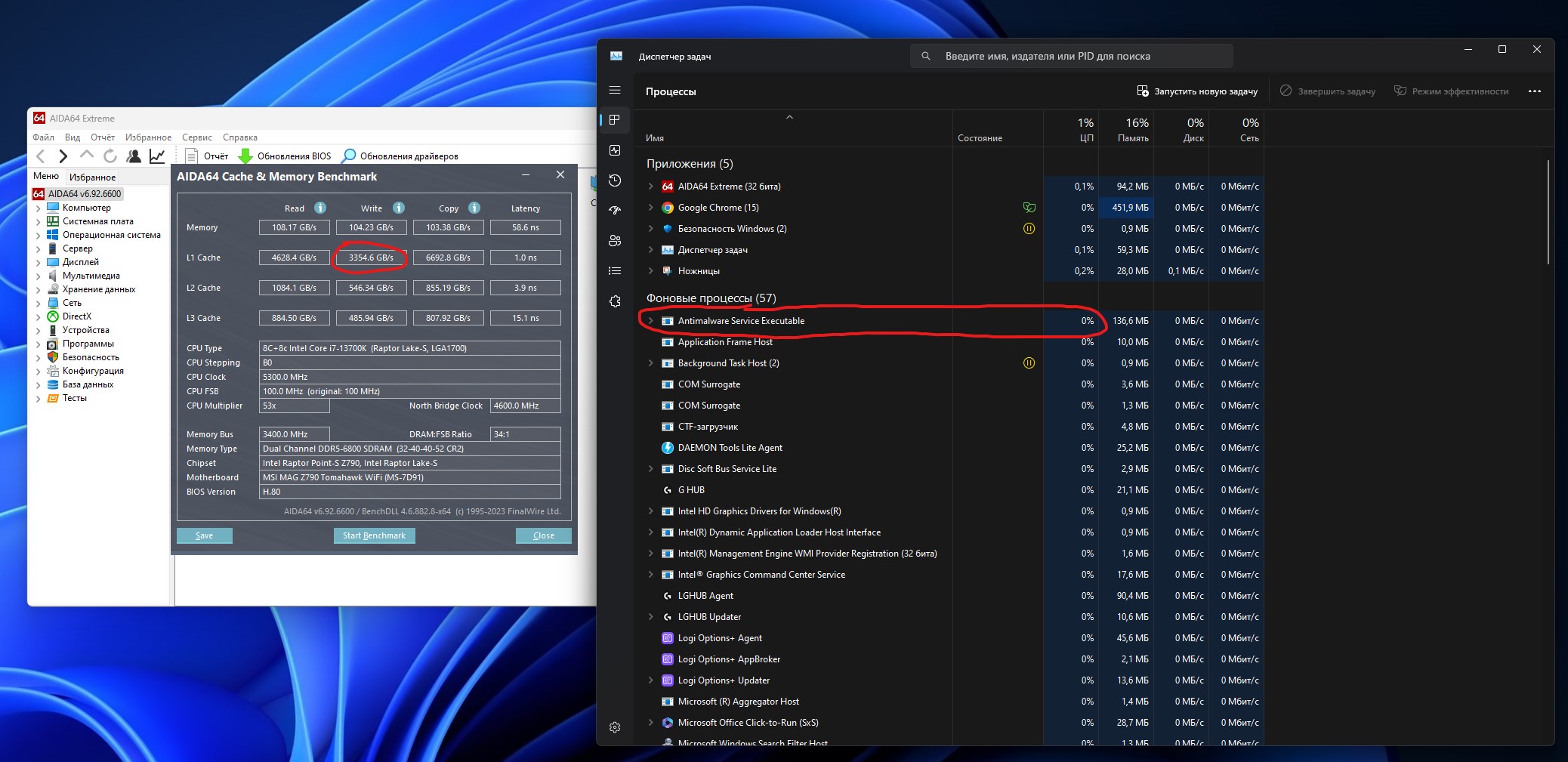
Task: Click the Save button in benchmark dialog
Action: pos(205,535)
